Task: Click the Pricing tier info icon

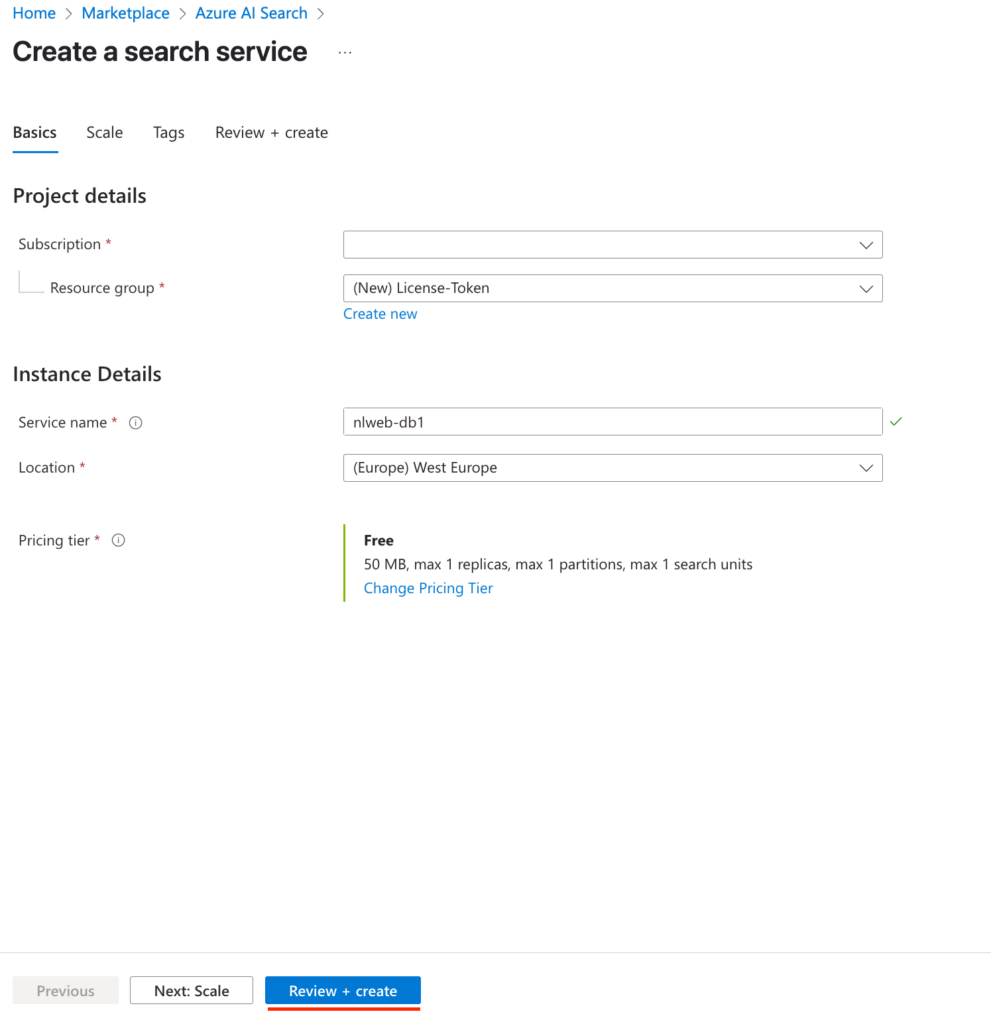Action: [118, 540]
